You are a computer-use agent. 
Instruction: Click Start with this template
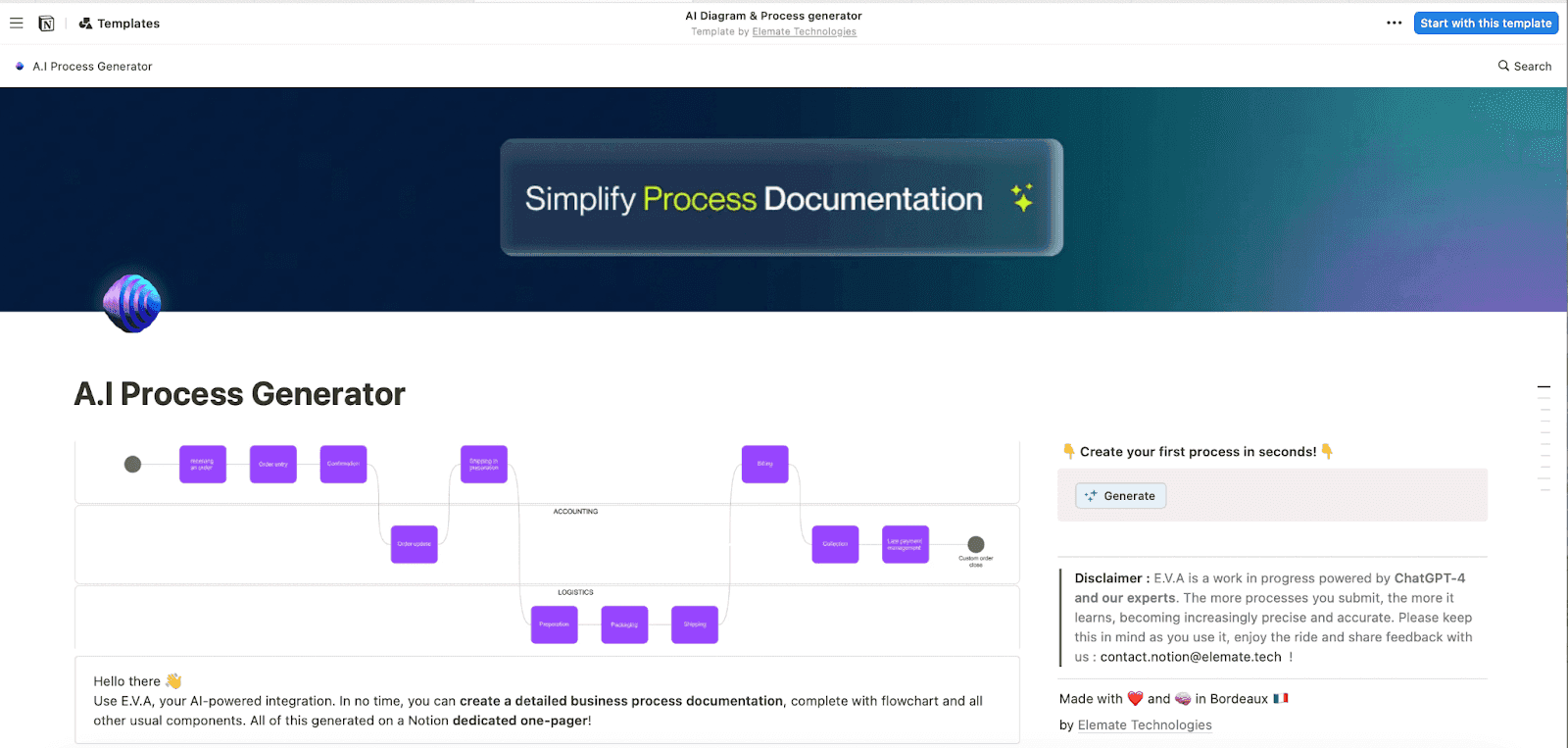pyautogui.click(x=1486, y=23)
